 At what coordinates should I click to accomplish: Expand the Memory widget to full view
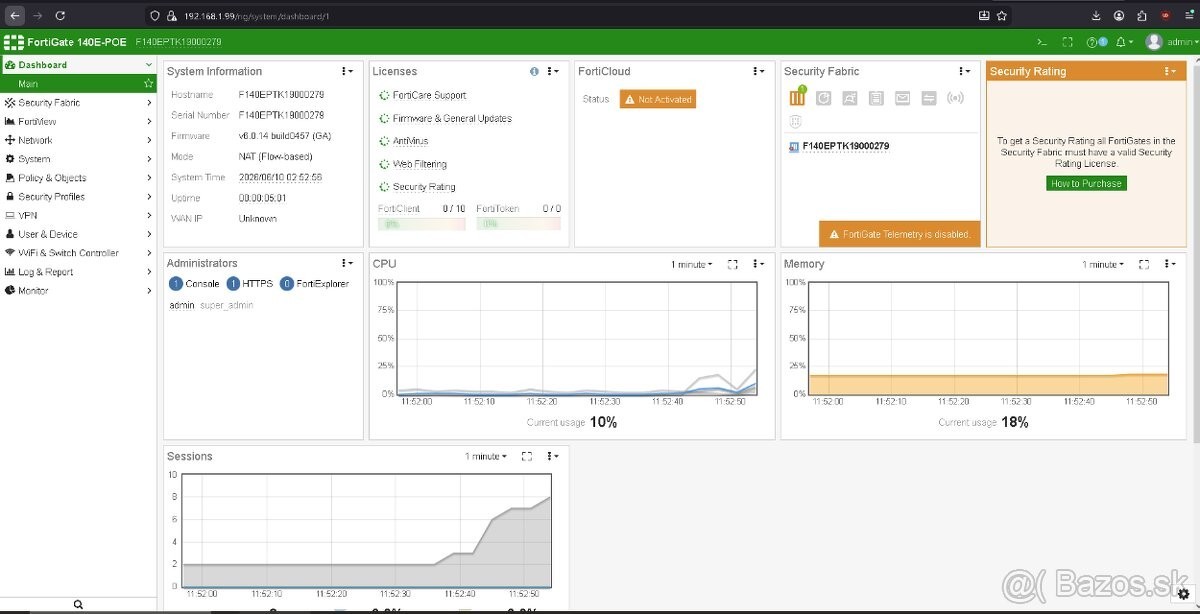[1143, 264]
